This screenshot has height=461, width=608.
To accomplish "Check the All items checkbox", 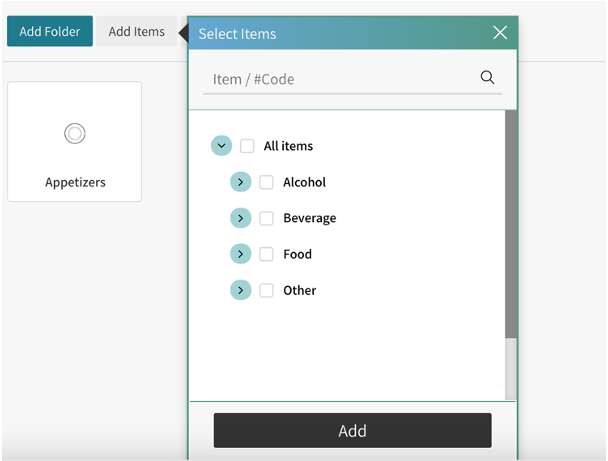I will pos(247,146).
